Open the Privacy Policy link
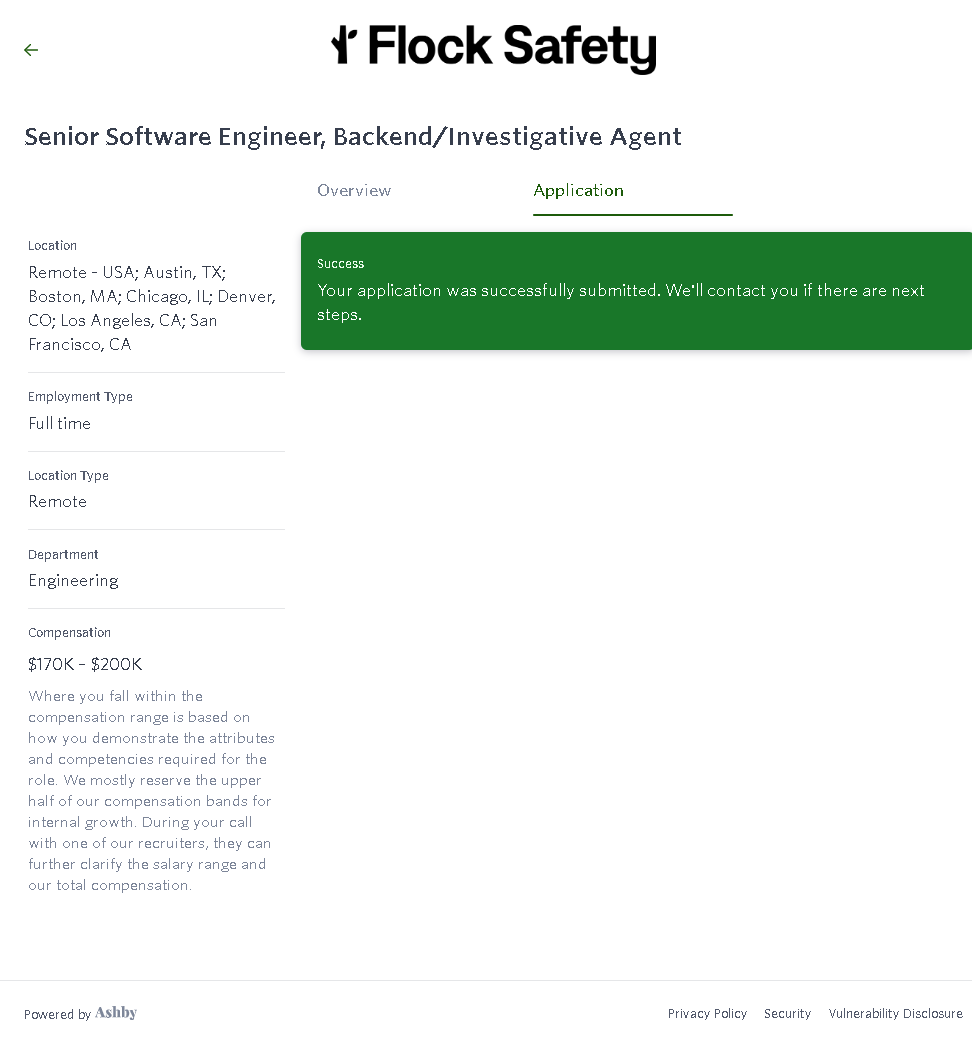 tap(707, 1013)
